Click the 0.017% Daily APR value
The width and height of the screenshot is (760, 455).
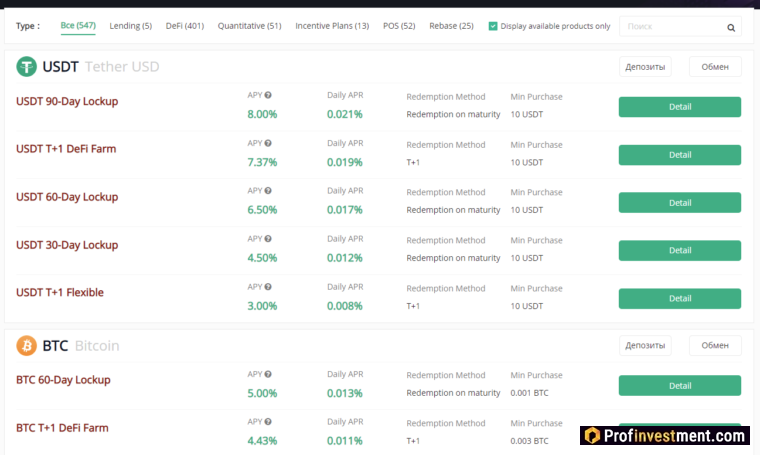point(345,210)
